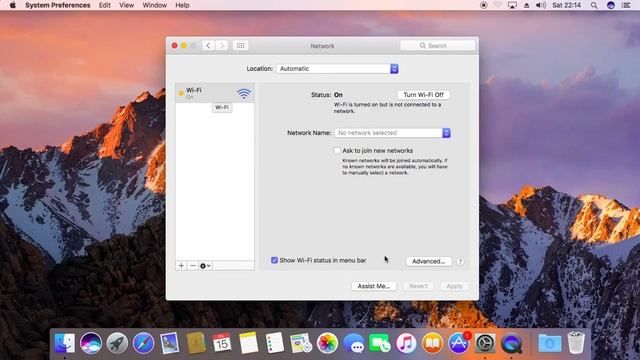Open iTunes music note icon in Dock
The width and height of the screenshot is (640, 360).
click(x=406, y=343)
